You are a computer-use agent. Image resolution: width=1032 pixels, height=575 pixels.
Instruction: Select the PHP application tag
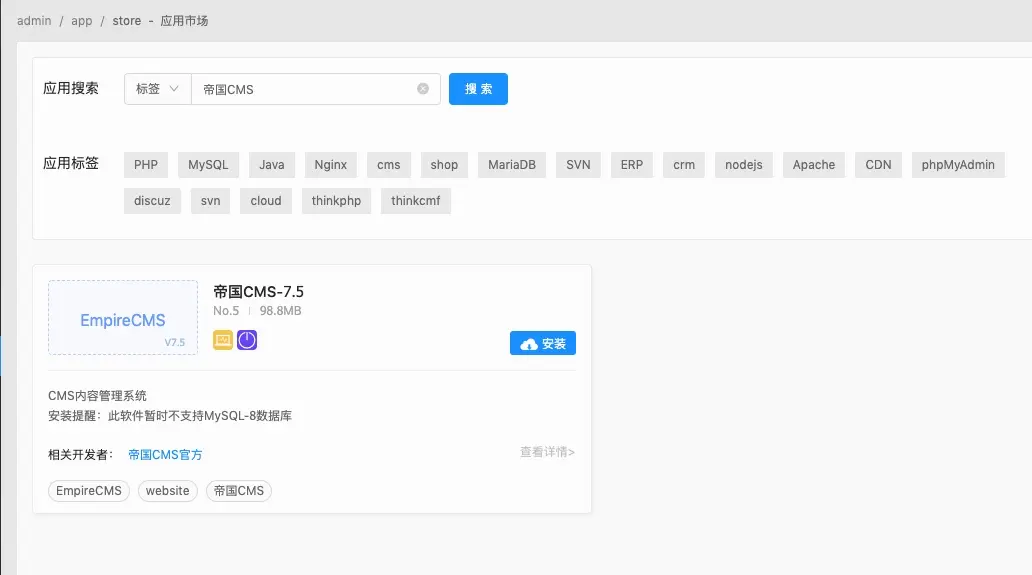[x=146, y=164]
